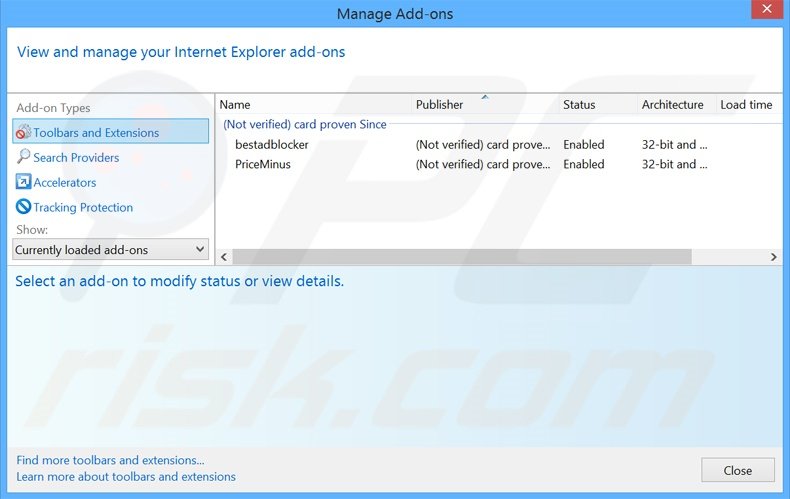The image size is (790, 499).
Task: Collapse the card proven Since group header
Action: 305,124
